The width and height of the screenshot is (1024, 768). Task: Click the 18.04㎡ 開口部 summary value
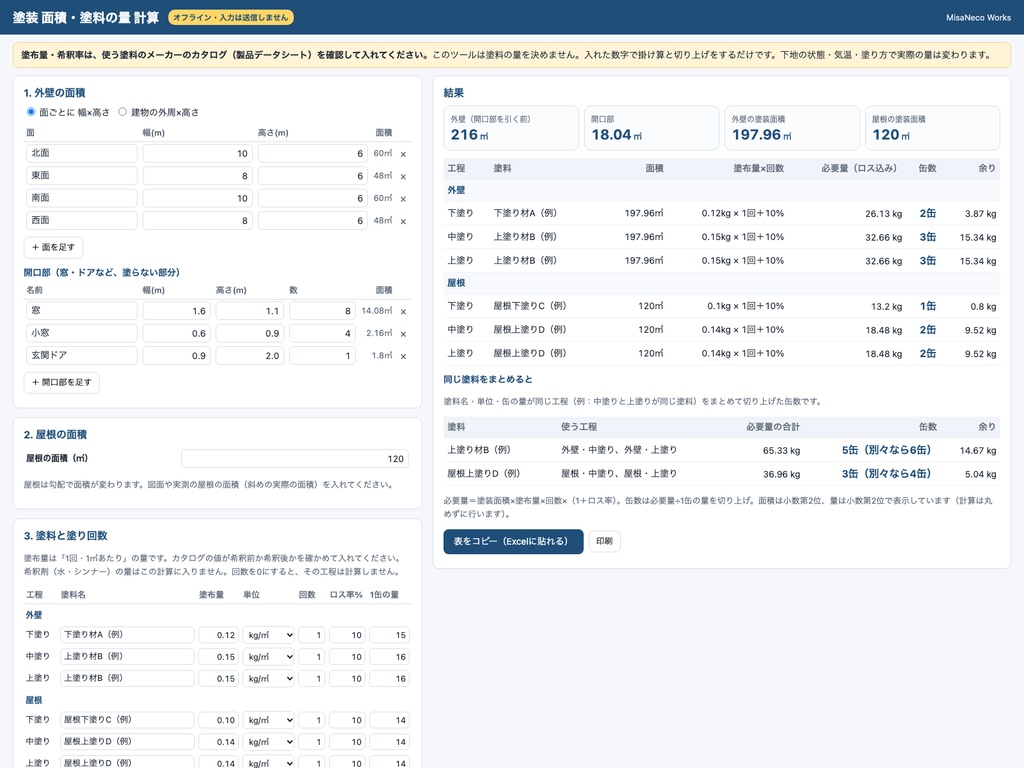616,135
